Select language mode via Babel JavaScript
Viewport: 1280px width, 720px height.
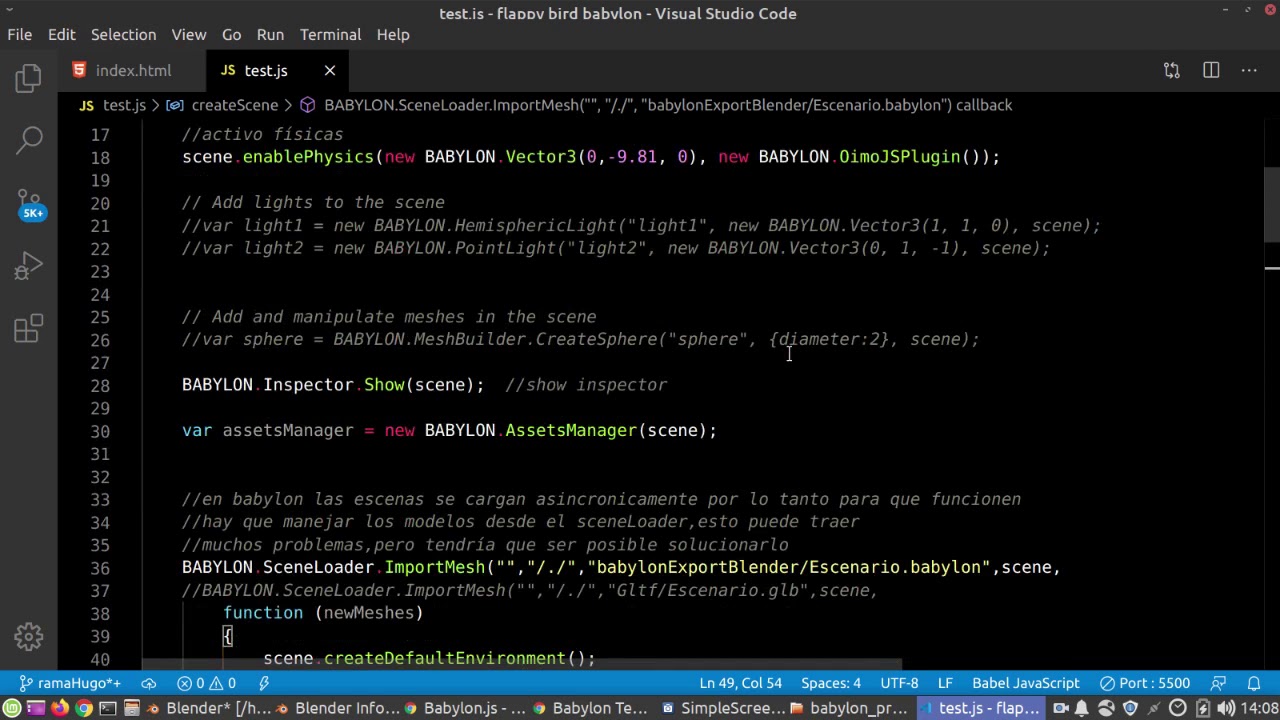tap(1026, 683)
